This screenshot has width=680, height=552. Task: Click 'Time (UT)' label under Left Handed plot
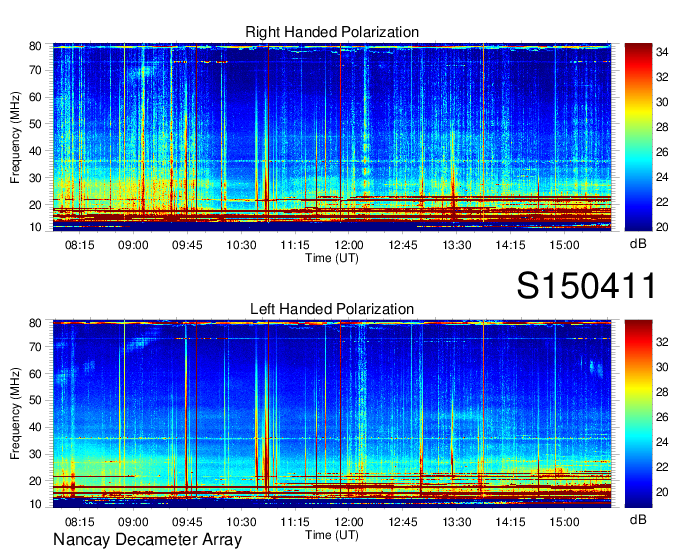(x=332, y=535)
